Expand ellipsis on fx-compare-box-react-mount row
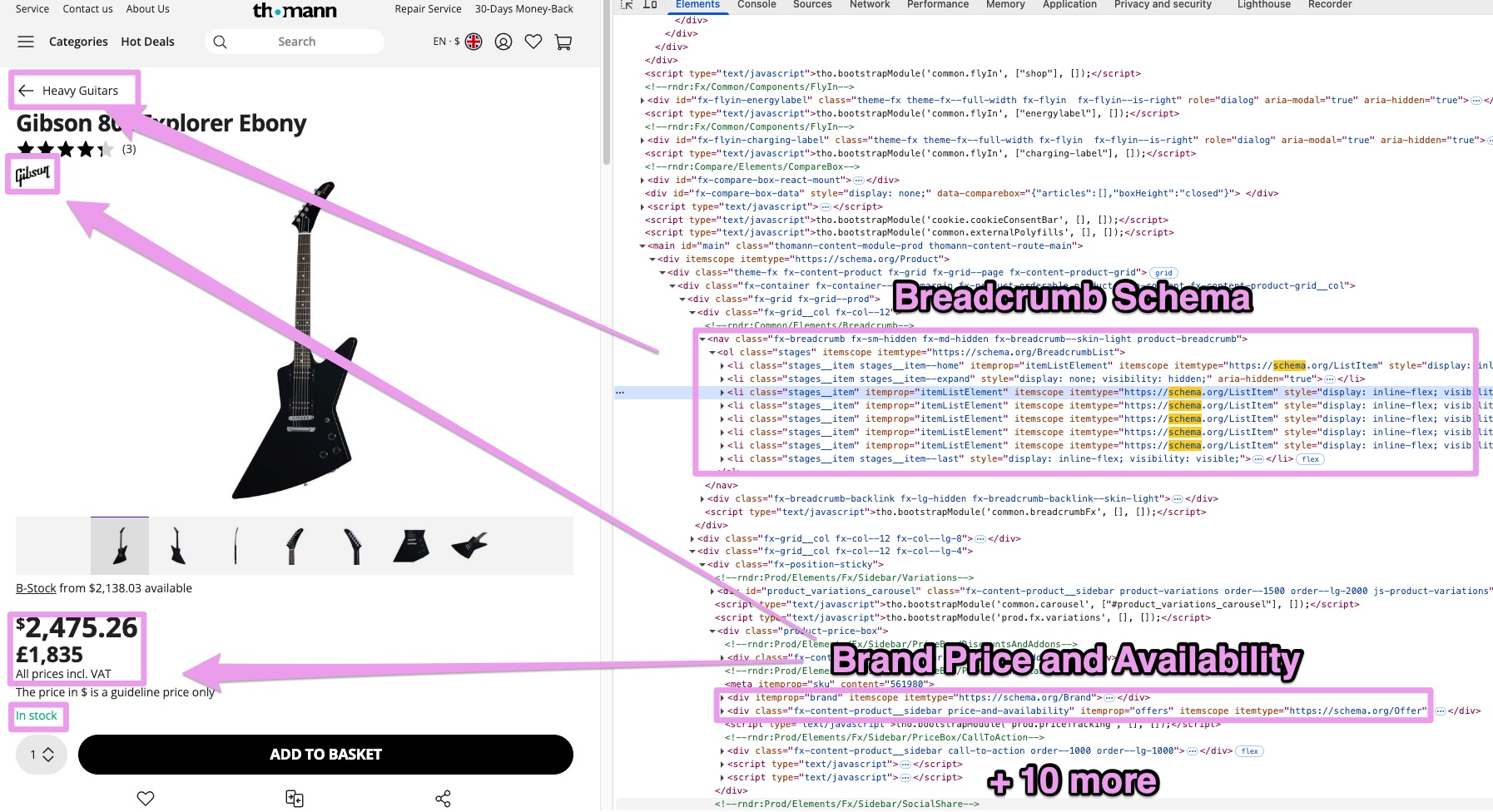The width and height of the screenshot is (1493, 812). point(859,181)
